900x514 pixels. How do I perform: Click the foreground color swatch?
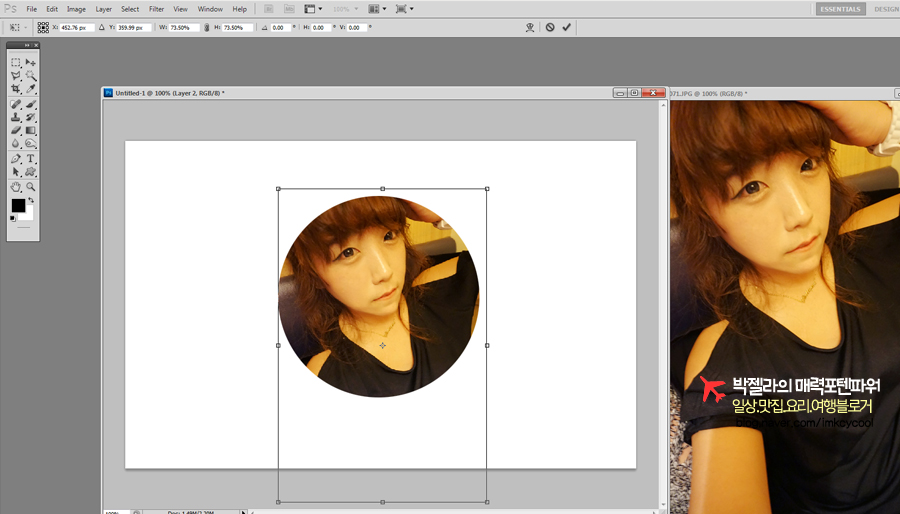18,205
